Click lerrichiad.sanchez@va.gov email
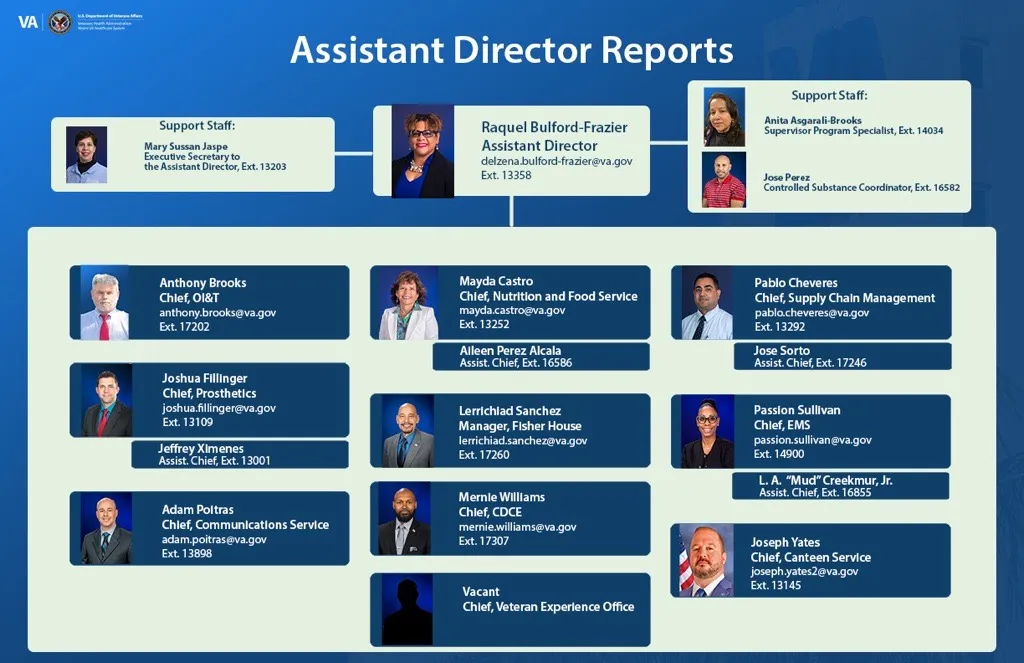 tap(522, 440)
